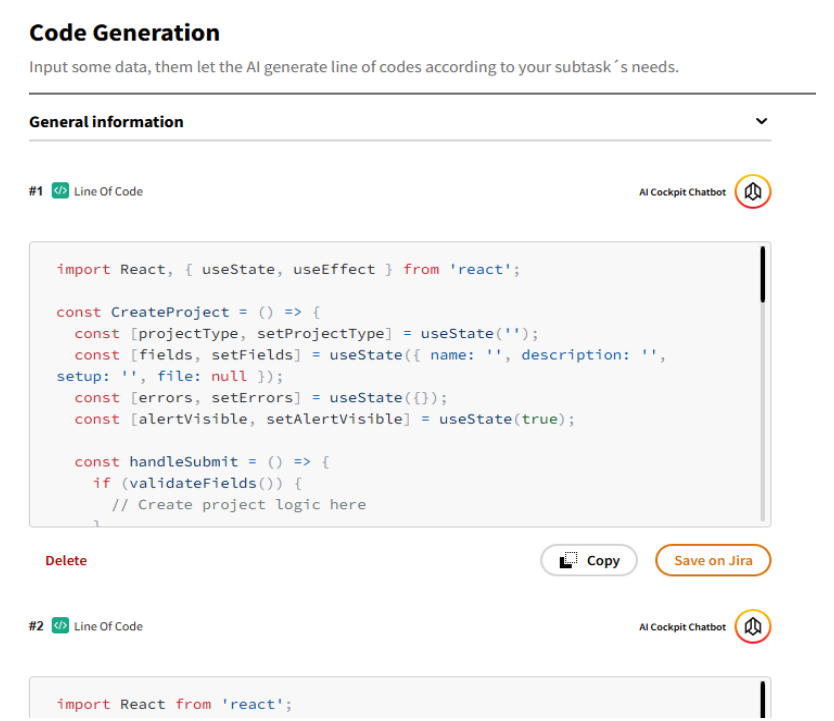Collapse the General information section chevron

pos(761,121)
